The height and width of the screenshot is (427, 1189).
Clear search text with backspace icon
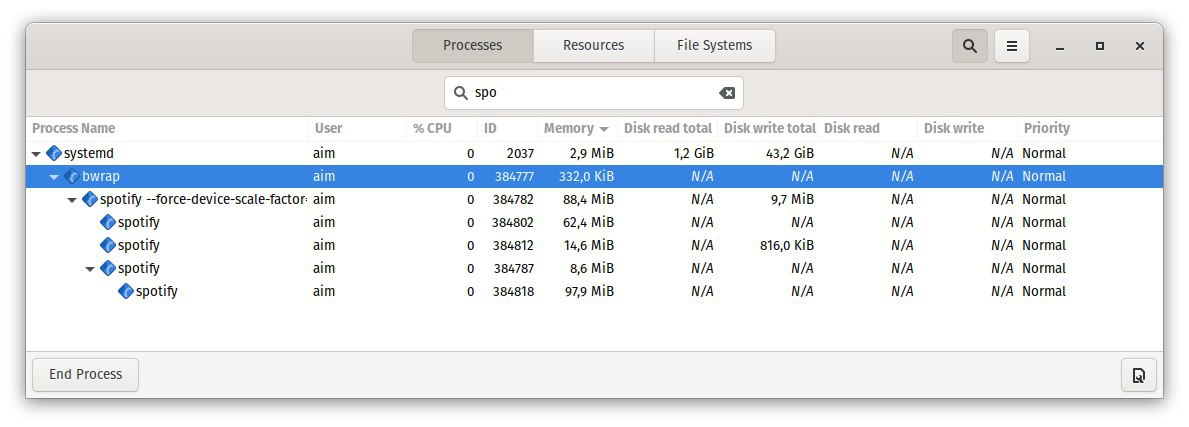point(726,93)
